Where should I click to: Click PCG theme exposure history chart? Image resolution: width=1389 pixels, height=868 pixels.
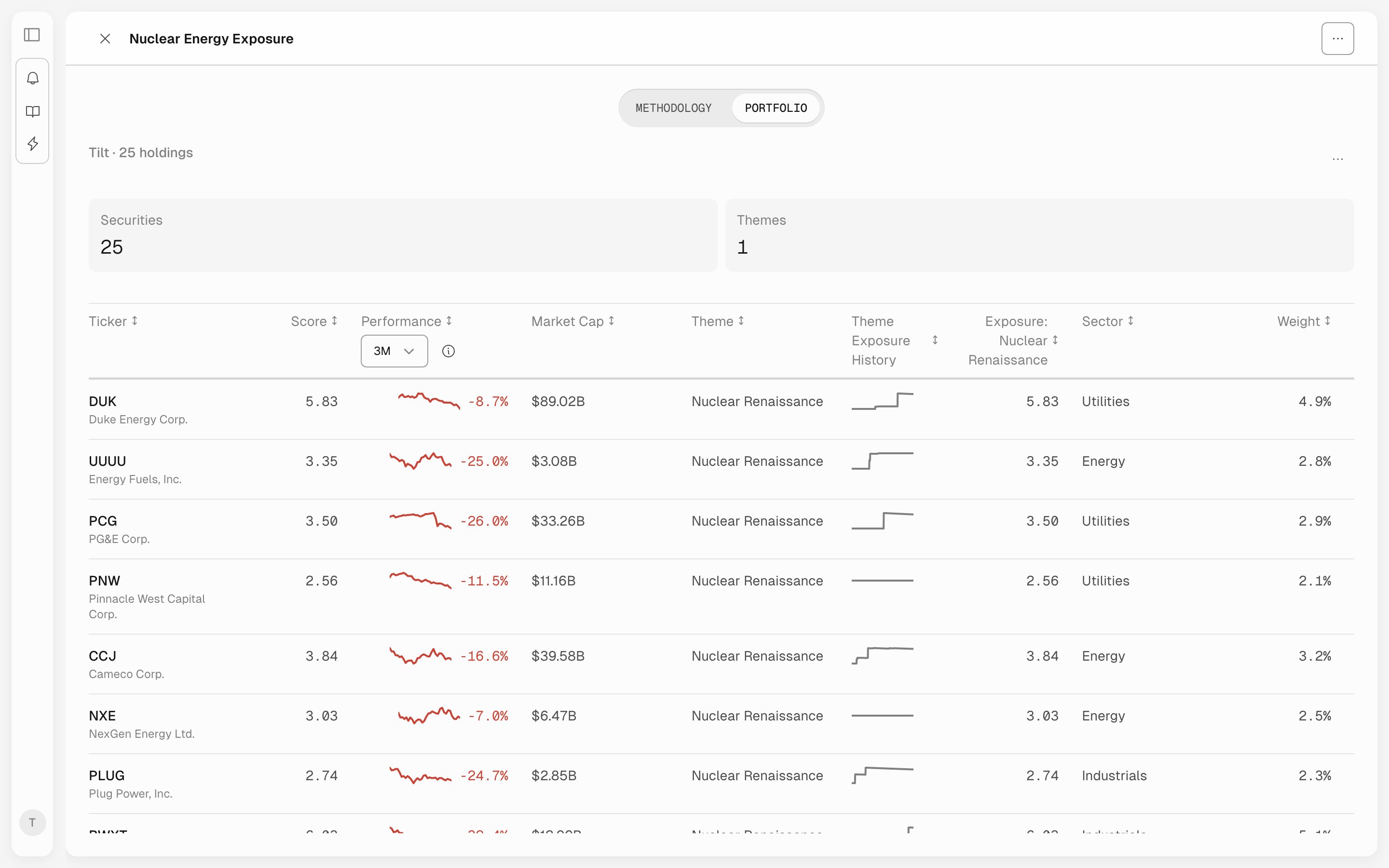[x=882, y=521]
